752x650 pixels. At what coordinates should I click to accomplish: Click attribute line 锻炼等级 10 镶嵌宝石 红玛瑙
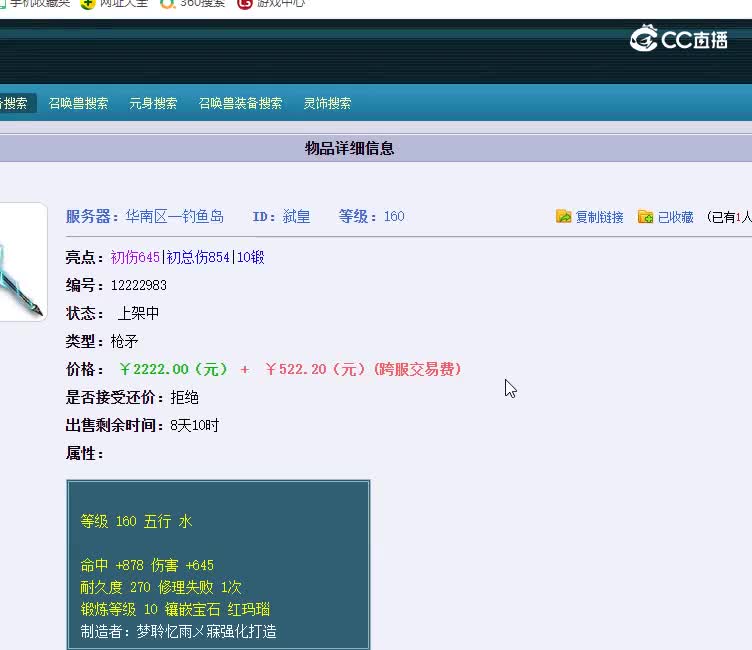175,609
